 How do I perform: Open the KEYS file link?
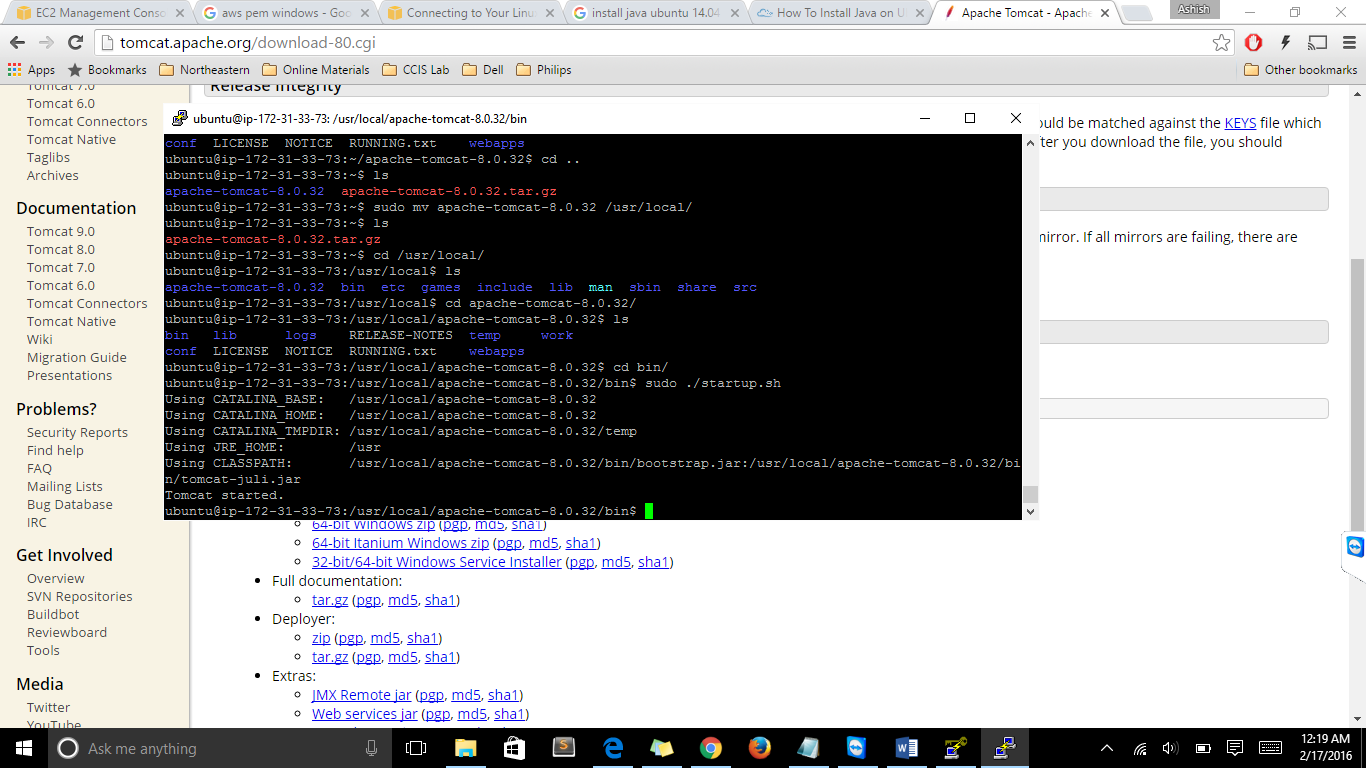coord(1240,123)
